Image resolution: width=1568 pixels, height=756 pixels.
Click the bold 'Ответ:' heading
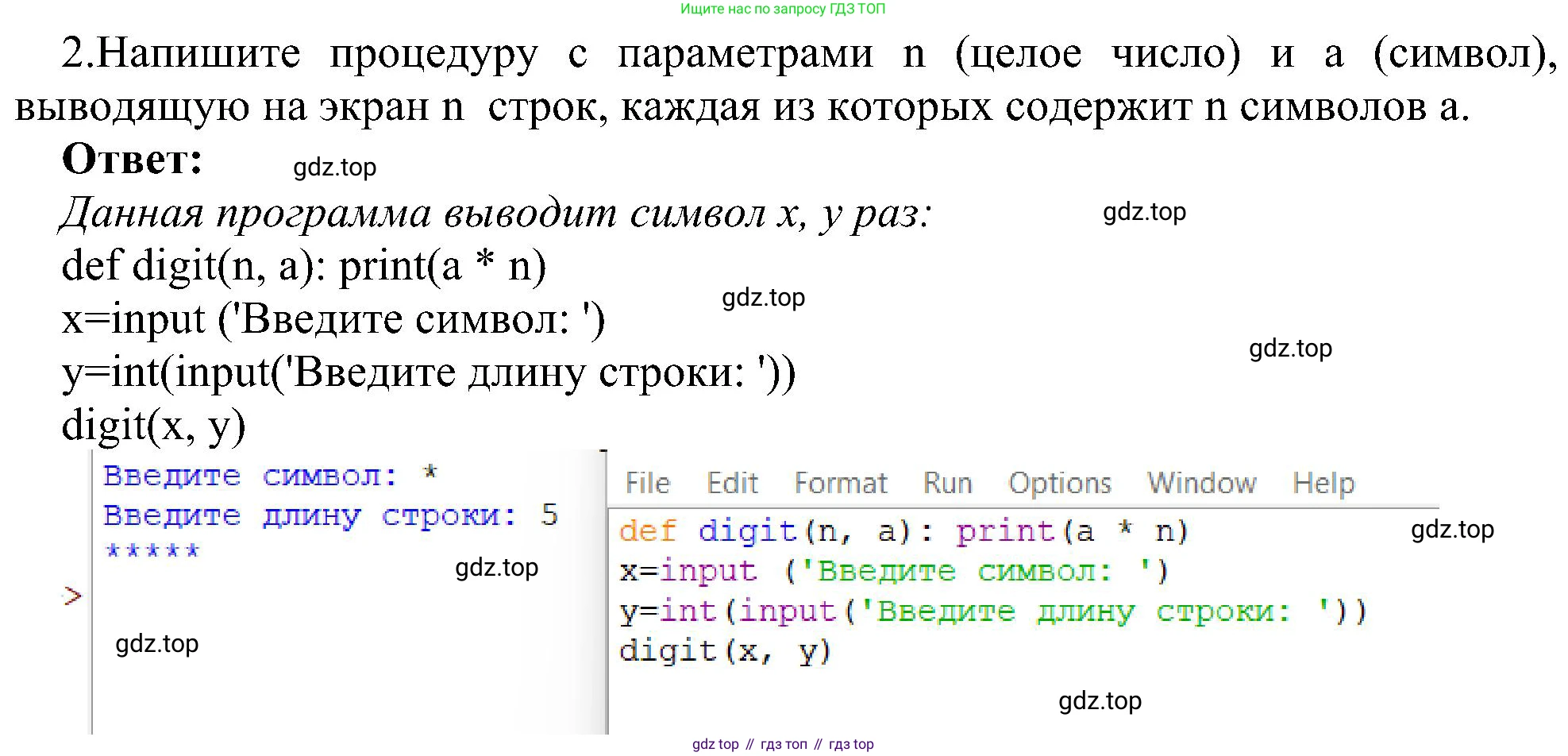pos(132,159)
